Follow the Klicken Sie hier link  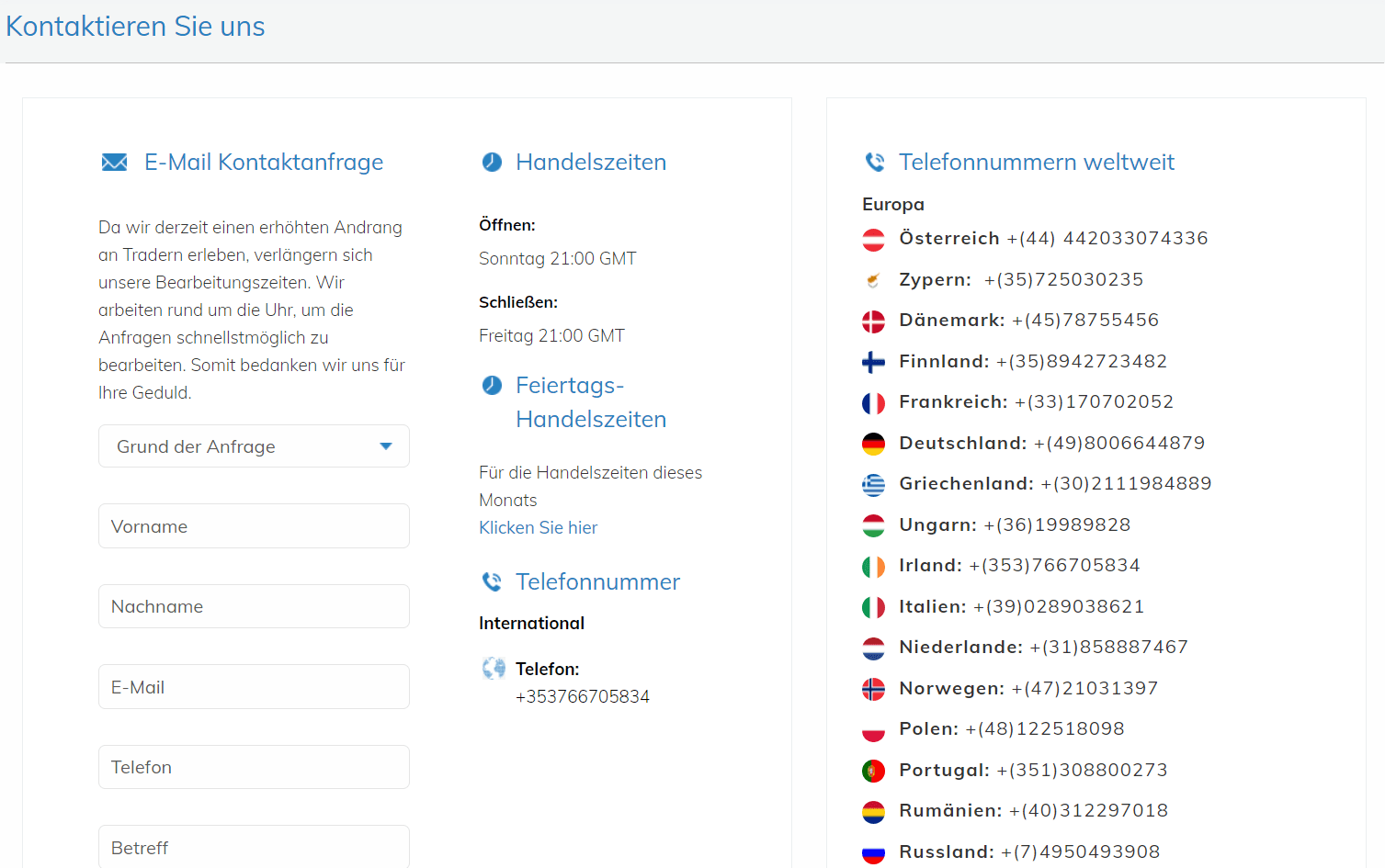(x=538, y=527)
